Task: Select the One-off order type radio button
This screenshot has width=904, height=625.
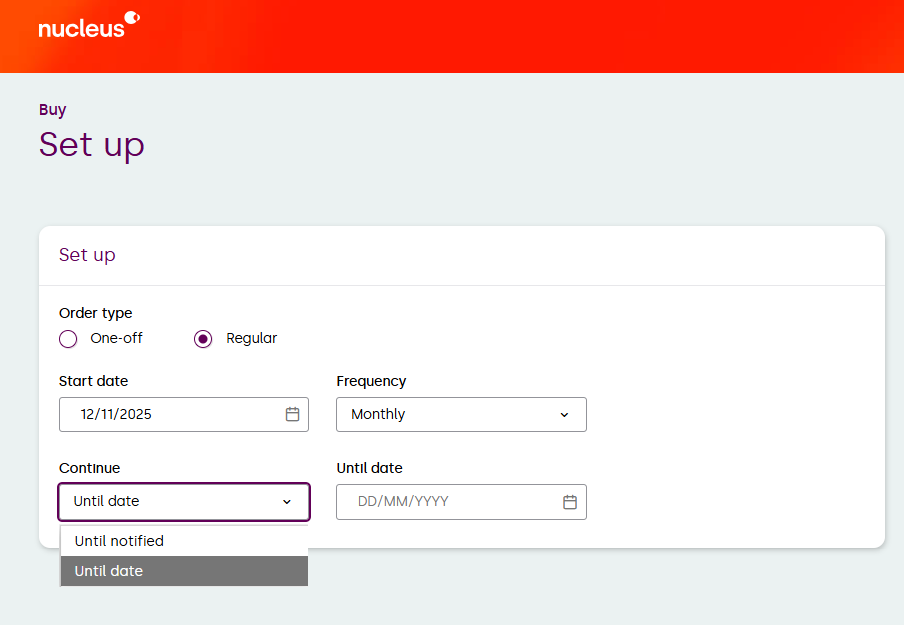Action: tap(68, 339)
